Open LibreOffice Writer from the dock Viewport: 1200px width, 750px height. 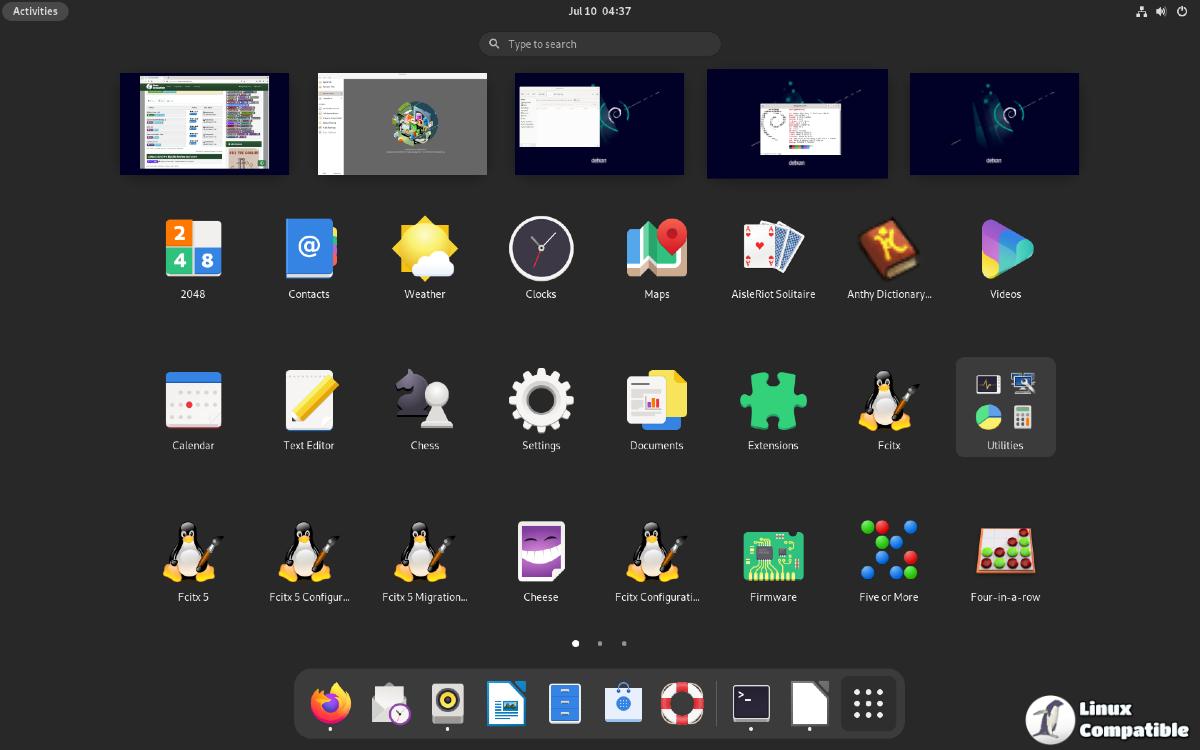(506, 704)
